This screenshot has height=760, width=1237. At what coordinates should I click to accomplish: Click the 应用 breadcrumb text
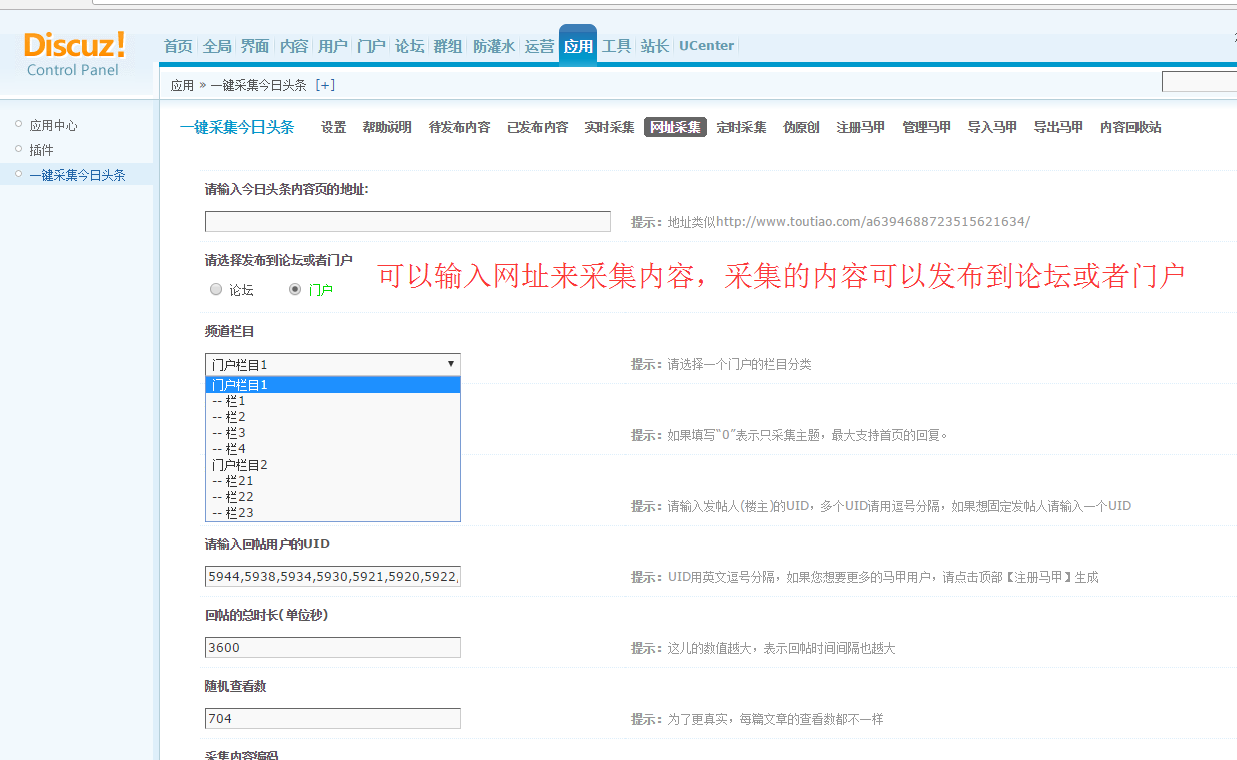(182, 85)
